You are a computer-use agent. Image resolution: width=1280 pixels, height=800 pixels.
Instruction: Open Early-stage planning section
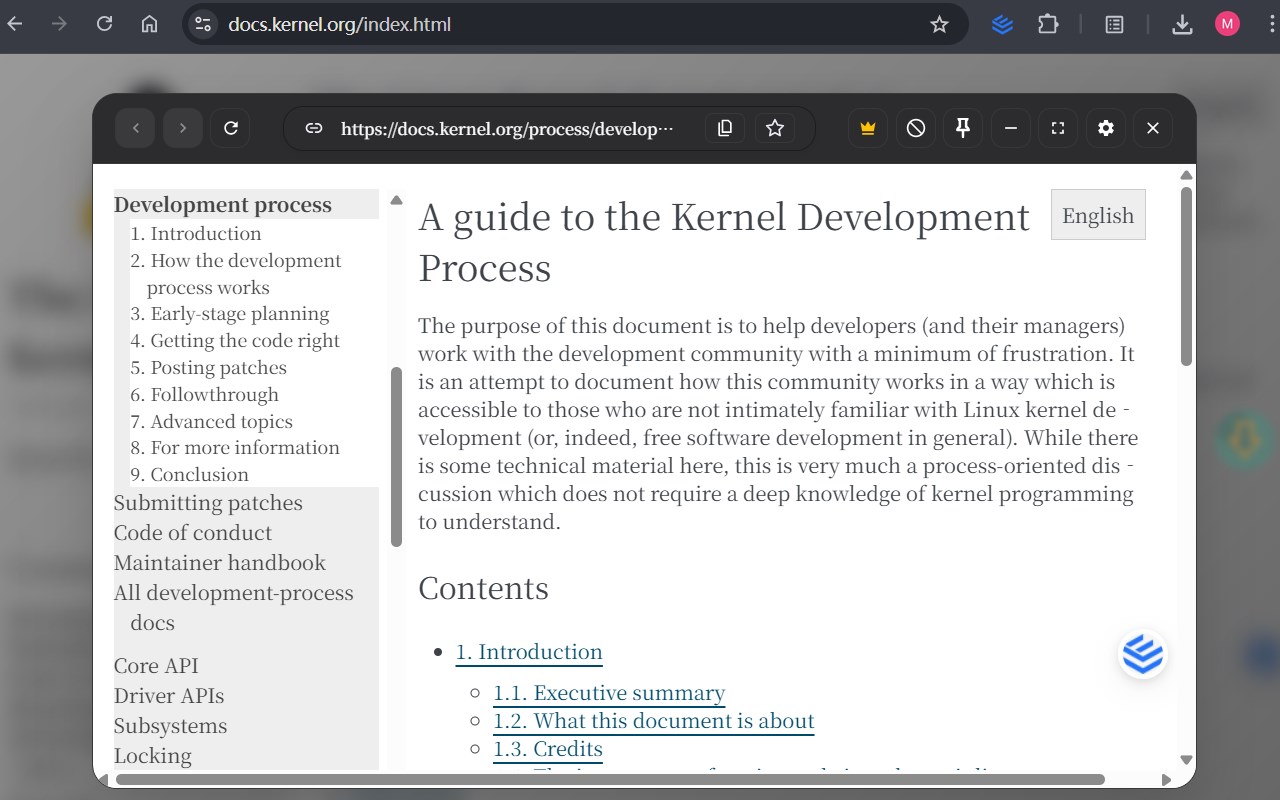pyautogui.click(x=230, y=314)
